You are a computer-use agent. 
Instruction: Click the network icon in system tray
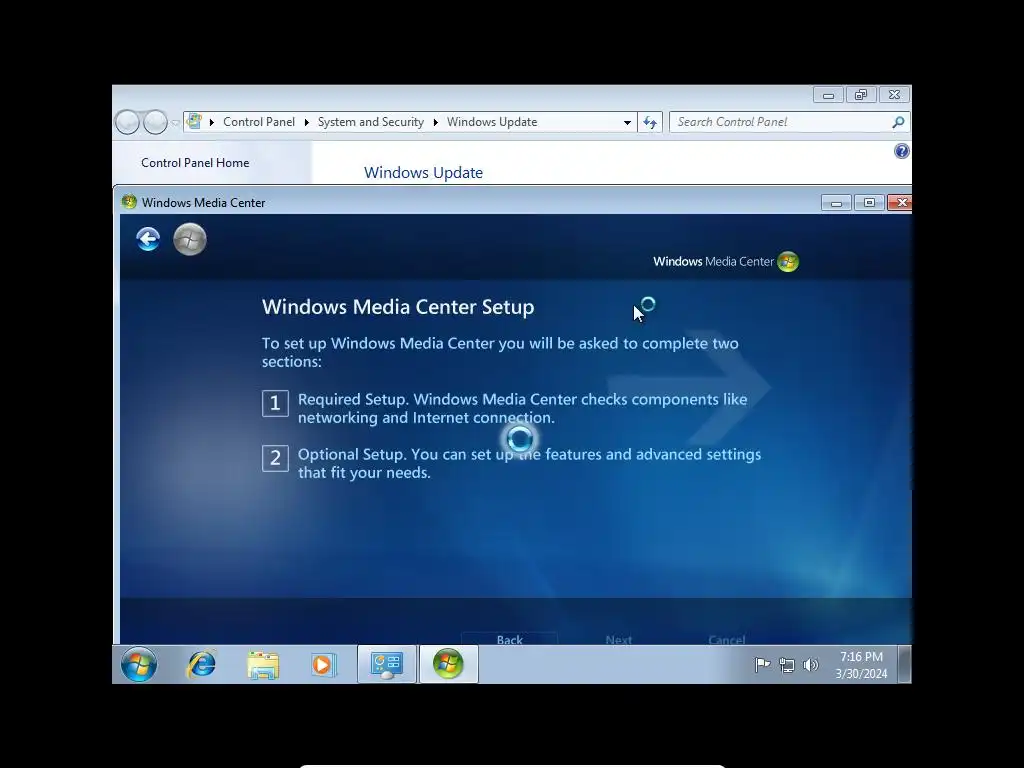[787, 665]
